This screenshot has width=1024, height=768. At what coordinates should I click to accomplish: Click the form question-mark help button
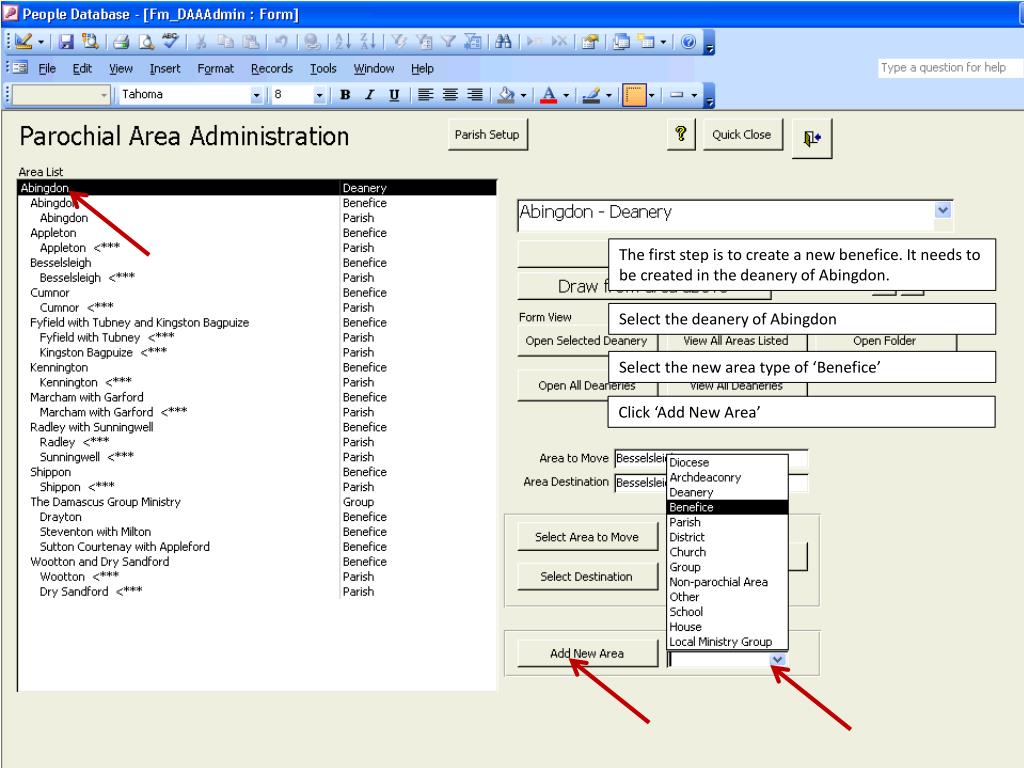681,135
